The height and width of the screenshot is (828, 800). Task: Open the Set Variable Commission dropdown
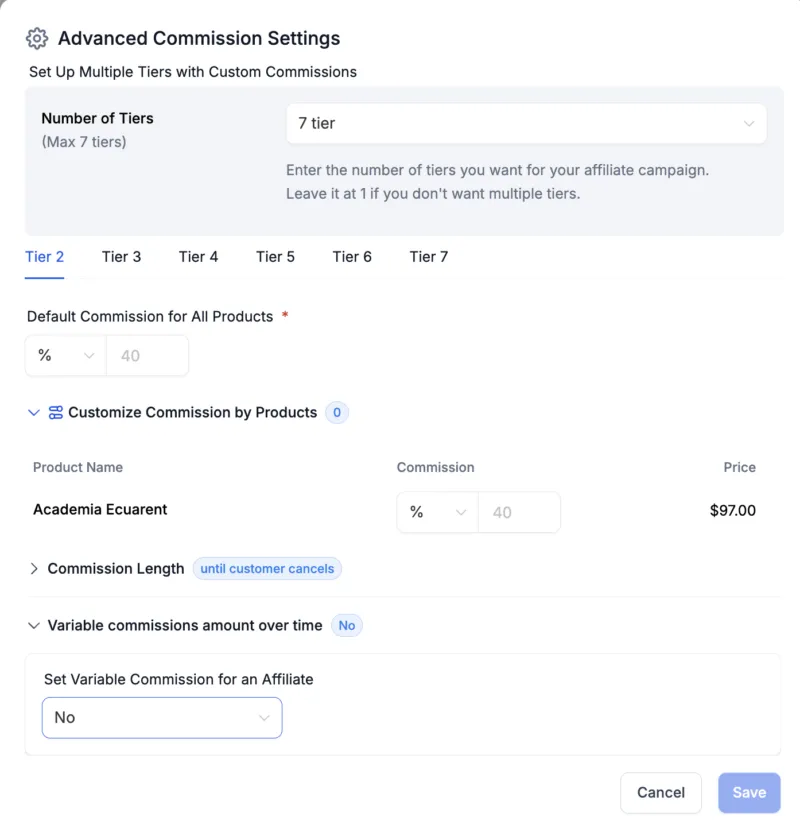tap(162, 718)
